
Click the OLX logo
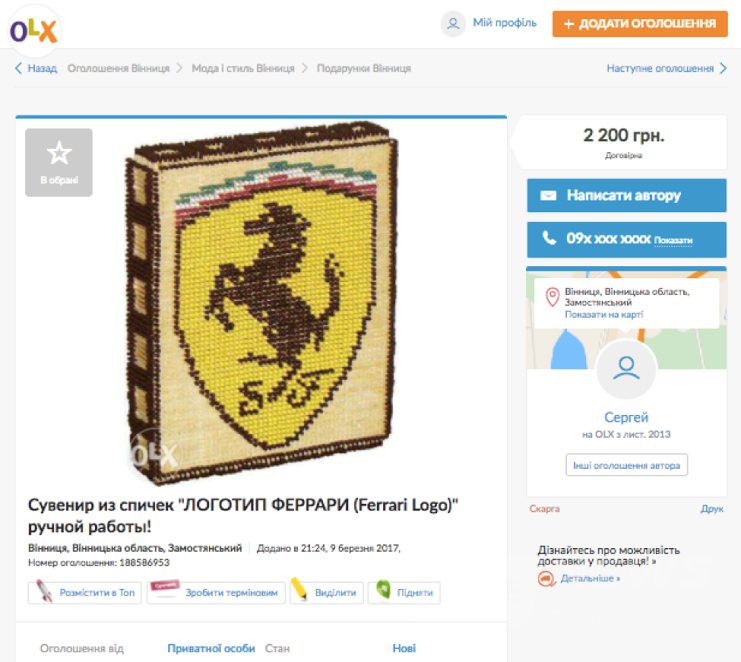[x=34, y=31]
